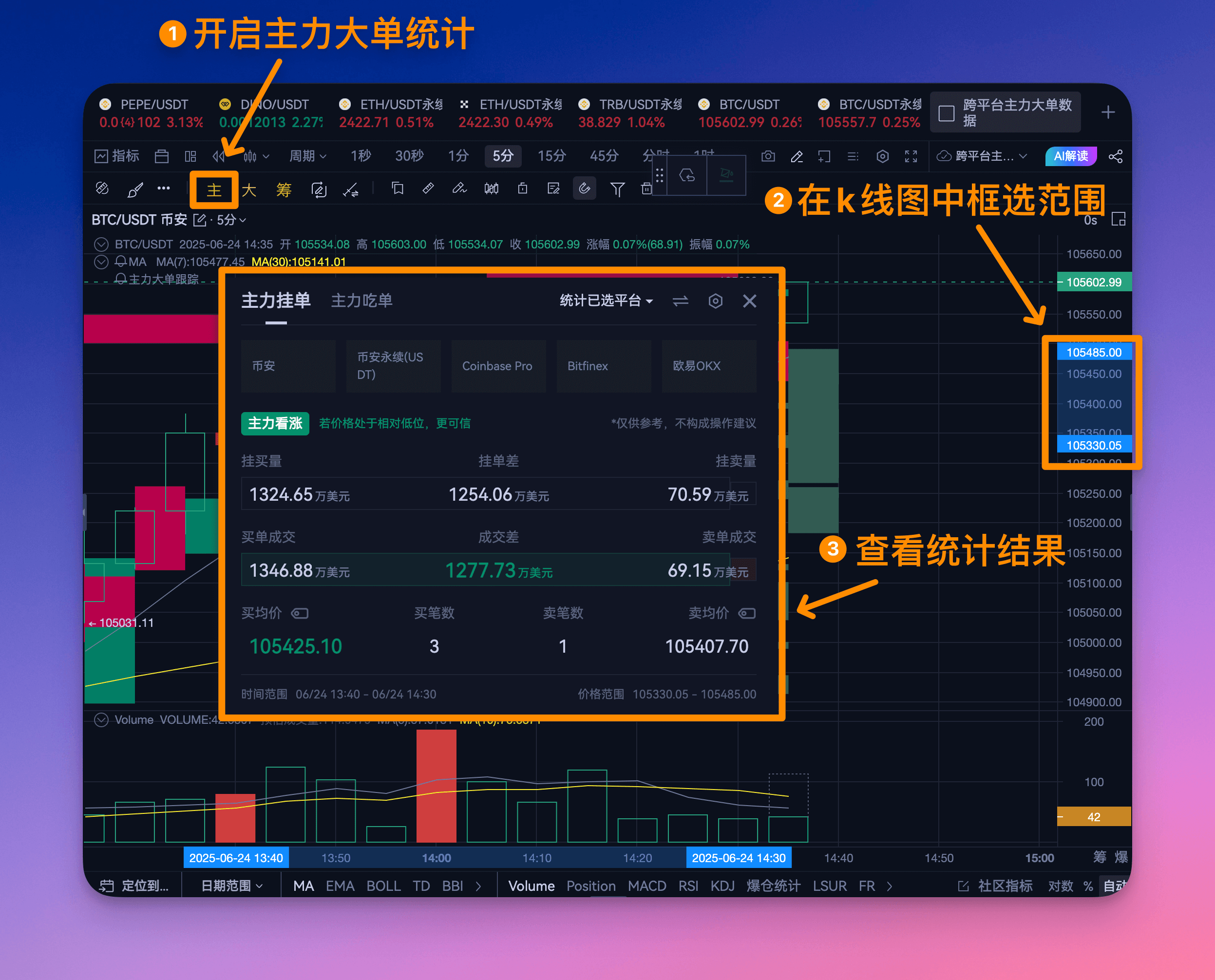Check the 跨平台主力大单数据 checkbox

946,113
